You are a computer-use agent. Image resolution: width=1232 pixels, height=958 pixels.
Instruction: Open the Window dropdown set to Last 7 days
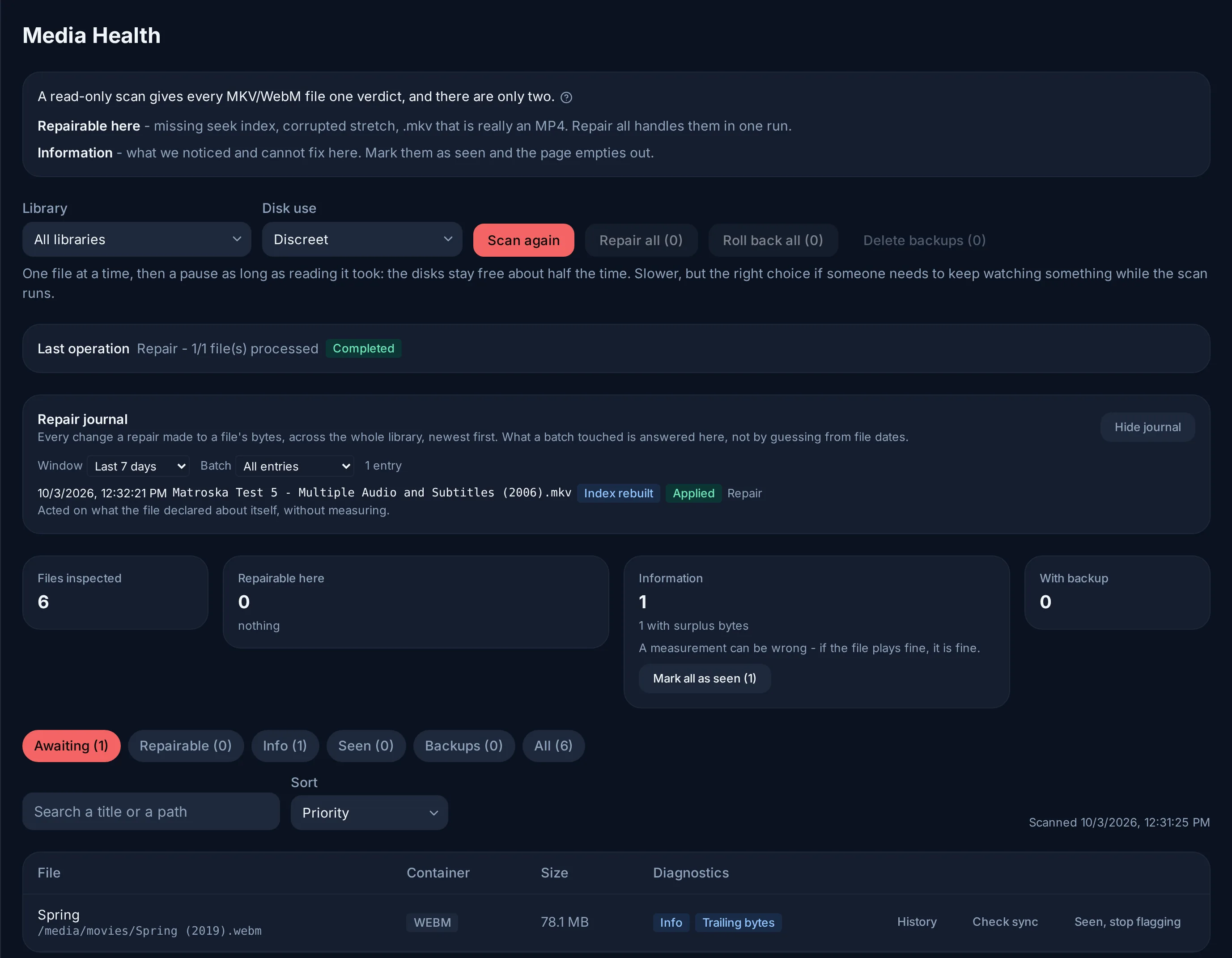(x=138, y=466)
